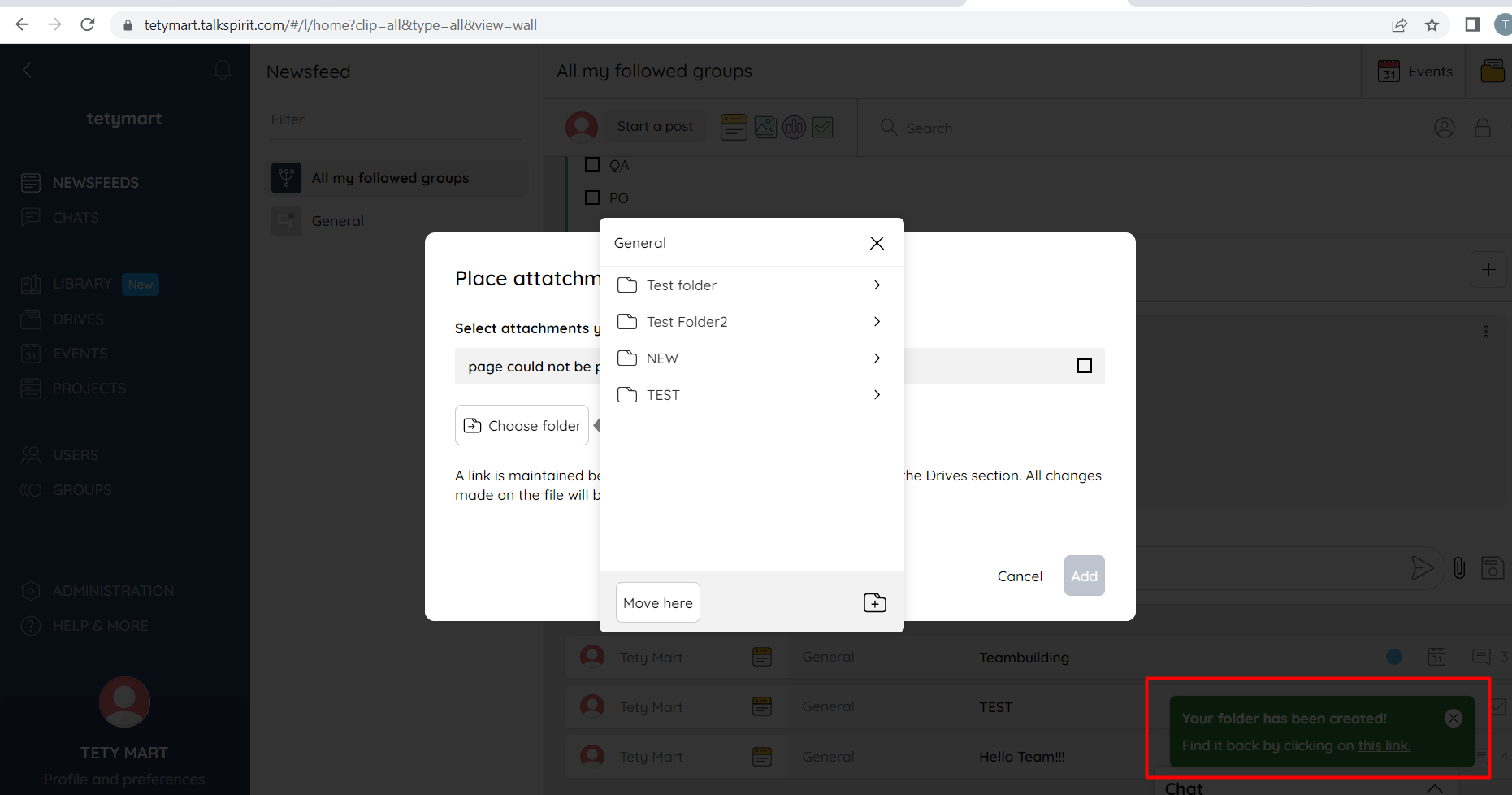The image size is (1512, 795).
Task: Expand the Chat panel chevron
Action: [x=1435, y=788]
